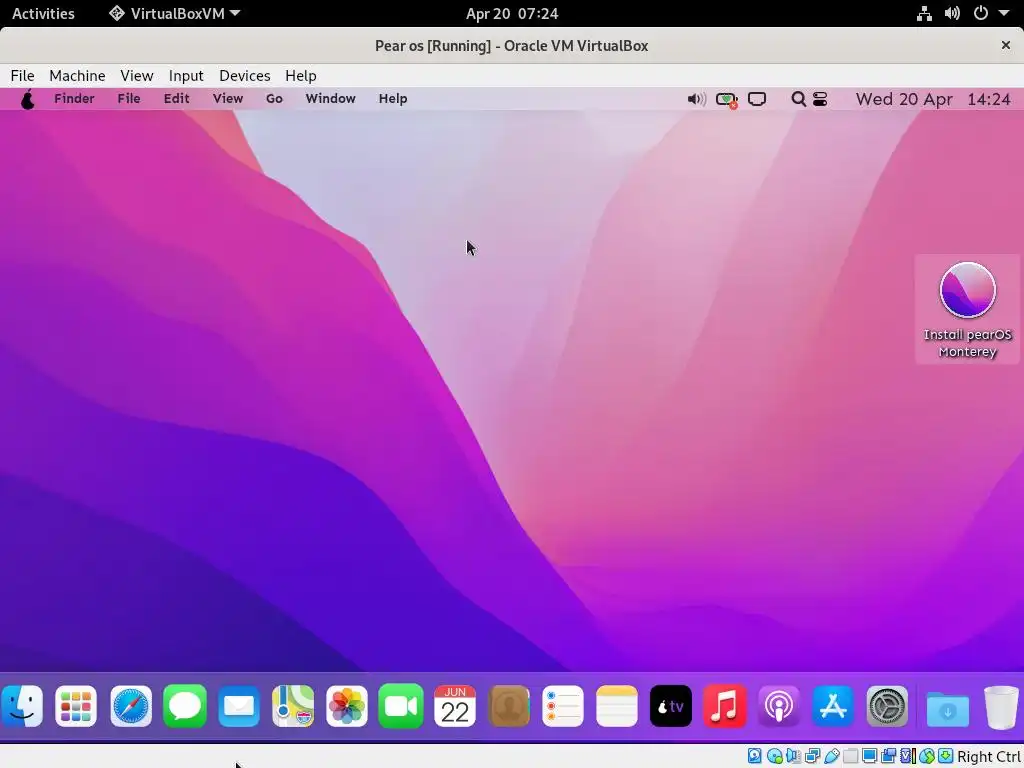Click GNOME top bar volume icon
Viewport: 1024px width, 768px height.
pos(952,13)
